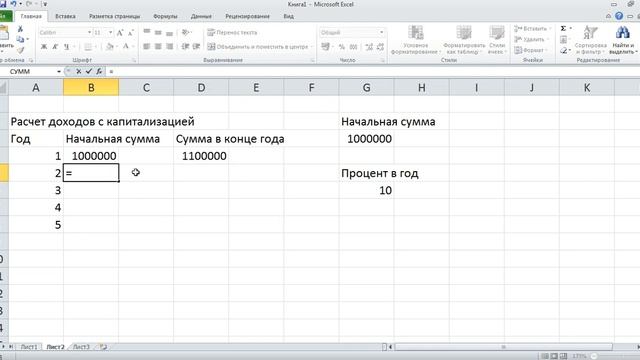The image size is (640, 360).
Task: Align text to the left
Action: click(x=147, y=47)
